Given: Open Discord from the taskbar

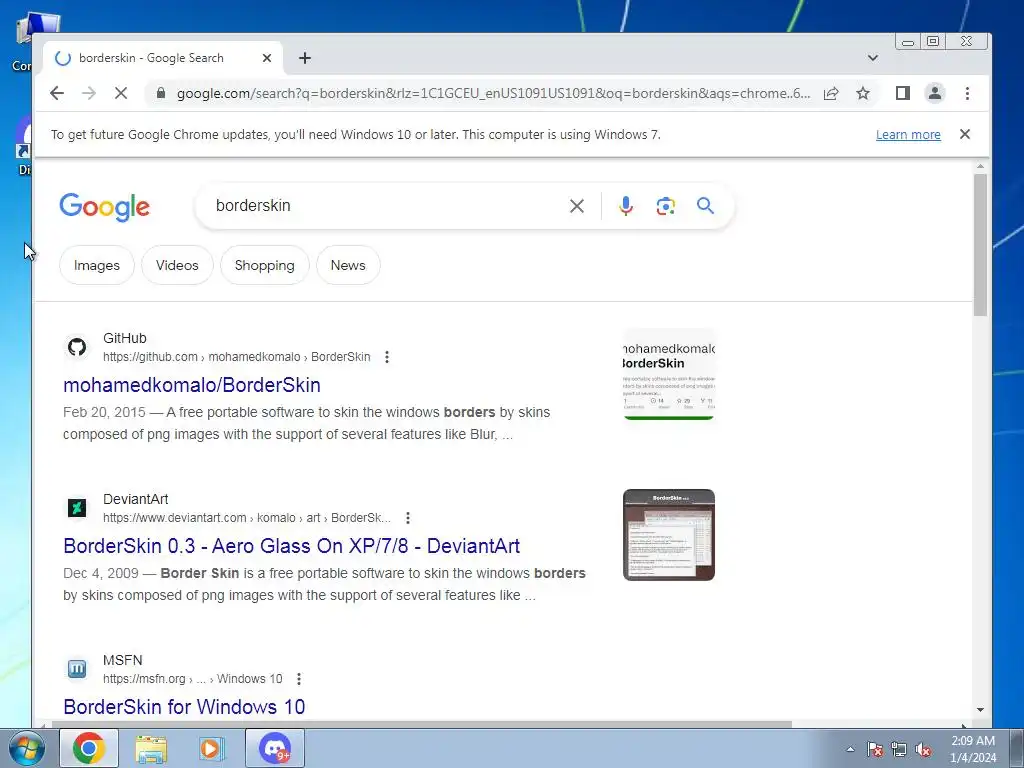Looking at the screenshot, I should [275, 748].
